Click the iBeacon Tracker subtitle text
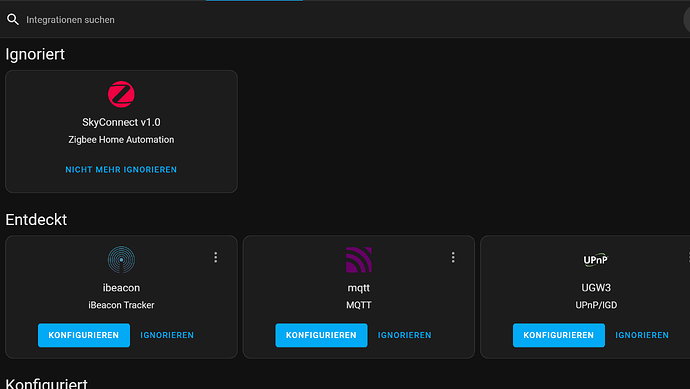 tap(121, 305)
